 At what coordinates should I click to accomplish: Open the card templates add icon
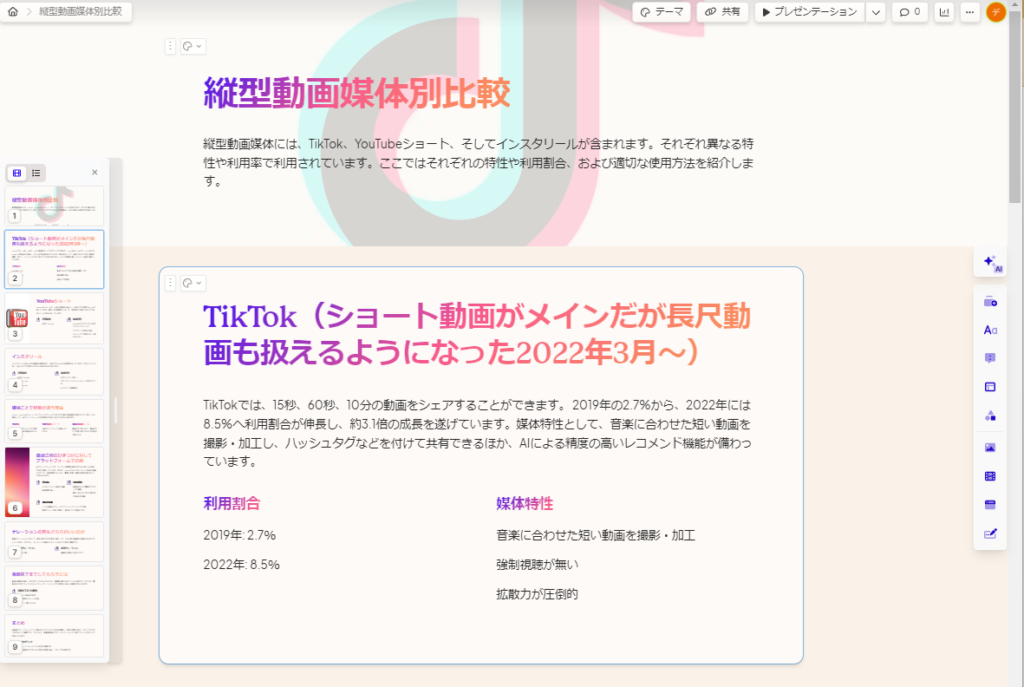point(990,302)
